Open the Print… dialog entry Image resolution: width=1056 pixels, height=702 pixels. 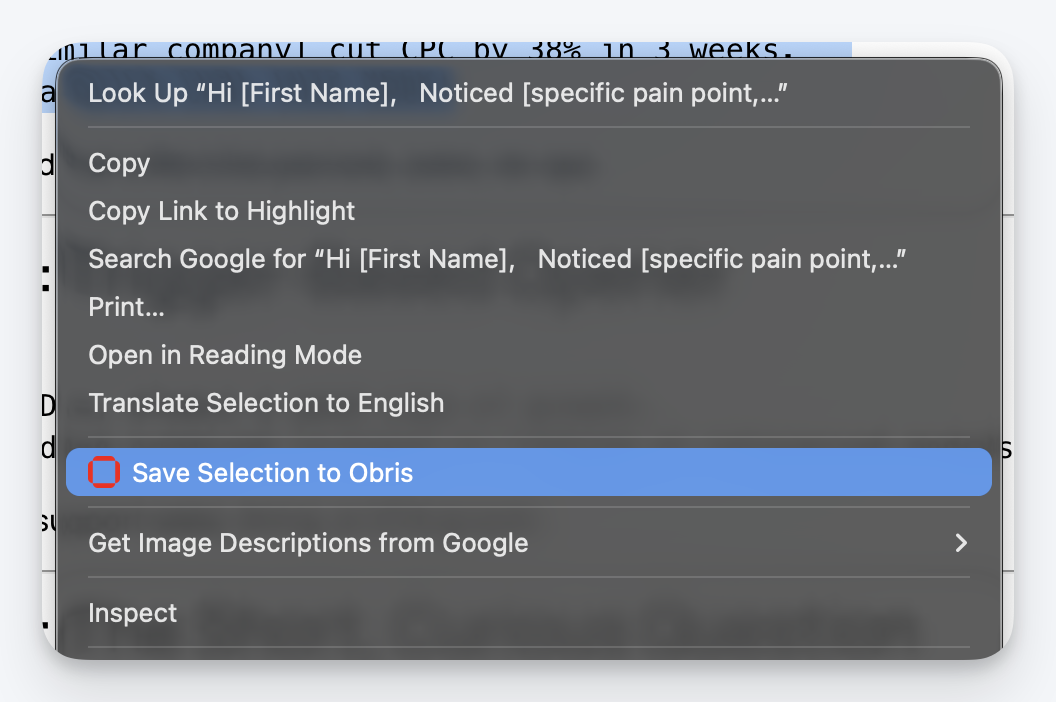coord(126,307)
